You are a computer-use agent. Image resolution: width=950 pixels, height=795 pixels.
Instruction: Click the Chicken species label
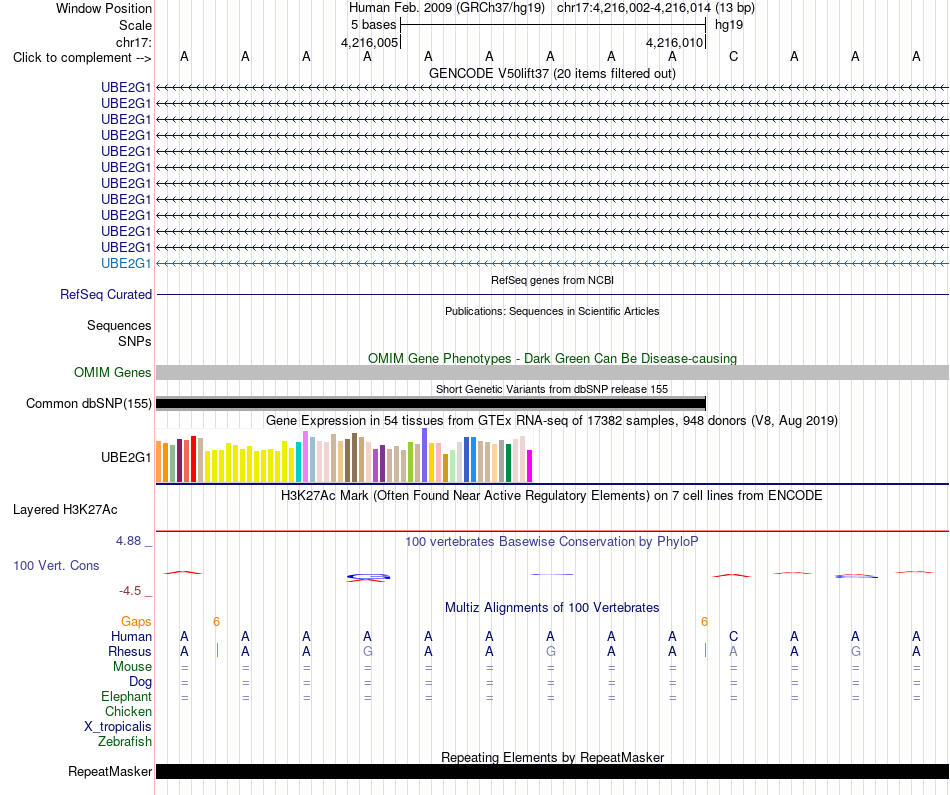click(x=128, y=712)
